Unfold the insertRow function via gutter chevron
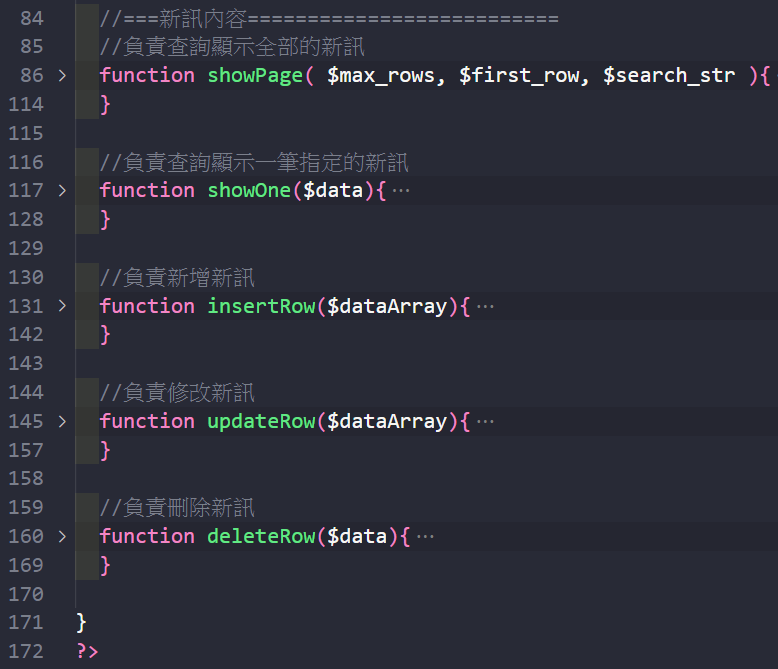The height and width of the screenshot is (669, 778). pos(62,306)
